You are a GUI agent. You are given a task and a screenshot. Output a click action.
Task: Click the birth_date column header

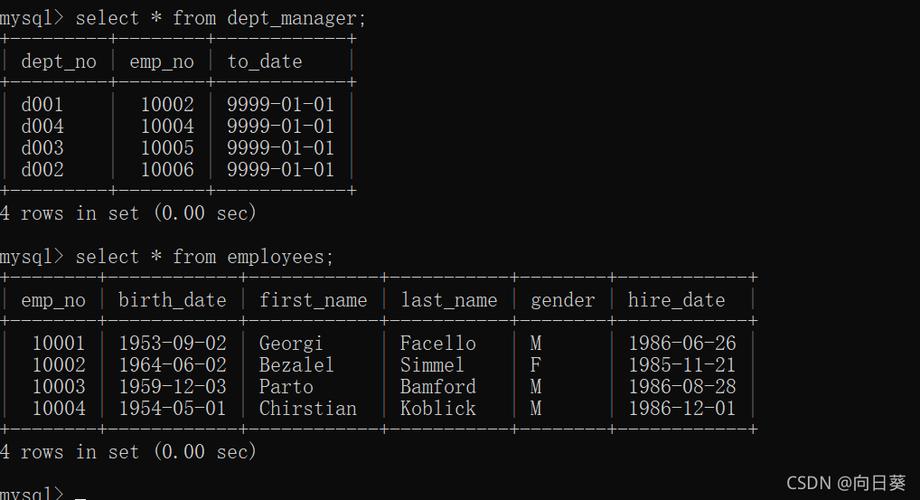click(172, 300)
